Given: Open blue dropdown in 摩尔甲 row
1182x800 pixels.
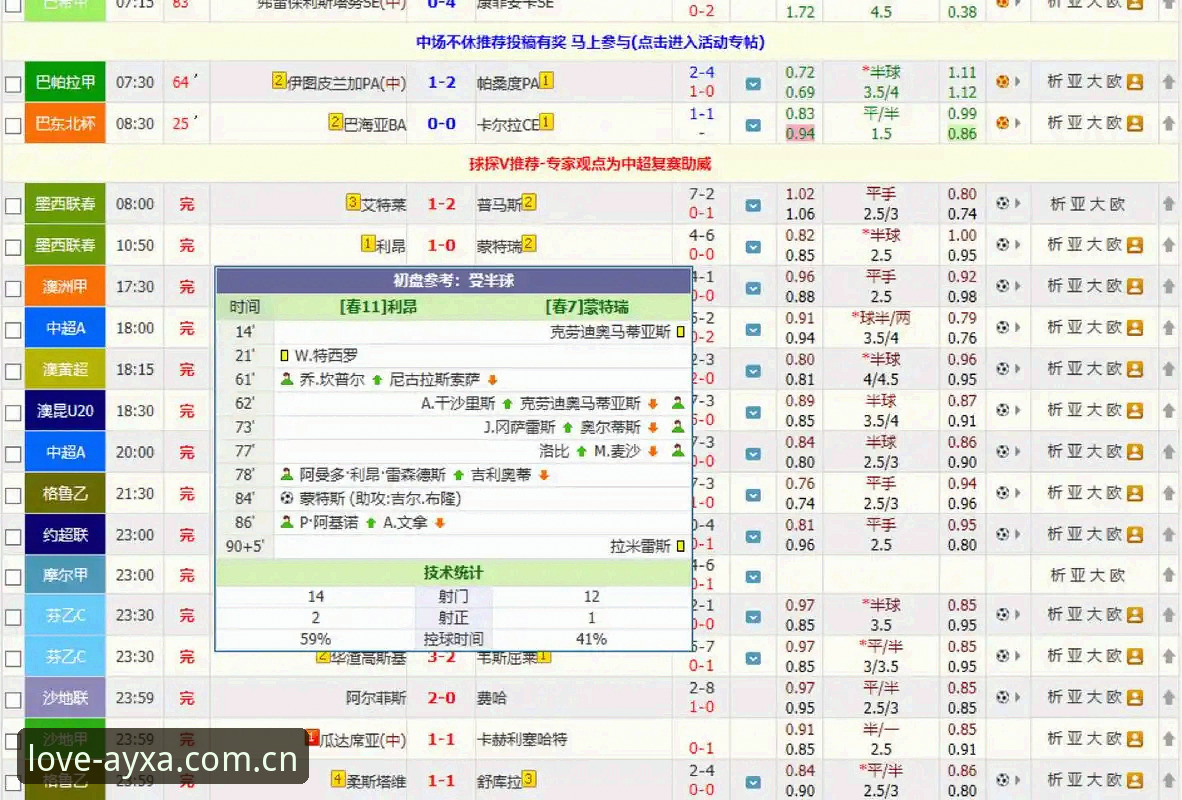Looking at the screenshot, I should 753,577.
